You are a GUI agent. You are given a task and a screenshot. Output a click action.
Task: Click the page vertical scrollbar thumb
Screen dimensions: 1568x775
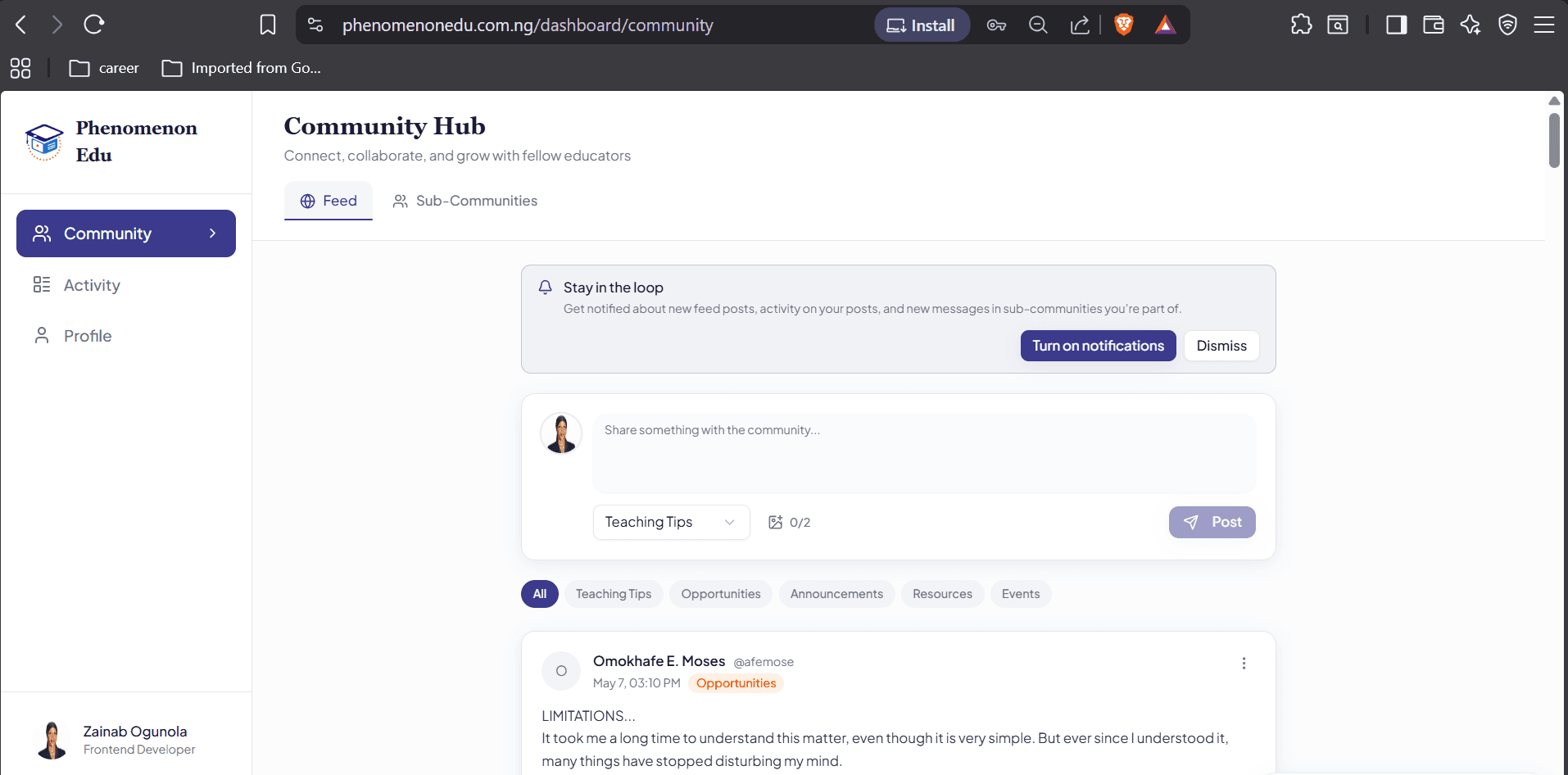(1554, 140)
